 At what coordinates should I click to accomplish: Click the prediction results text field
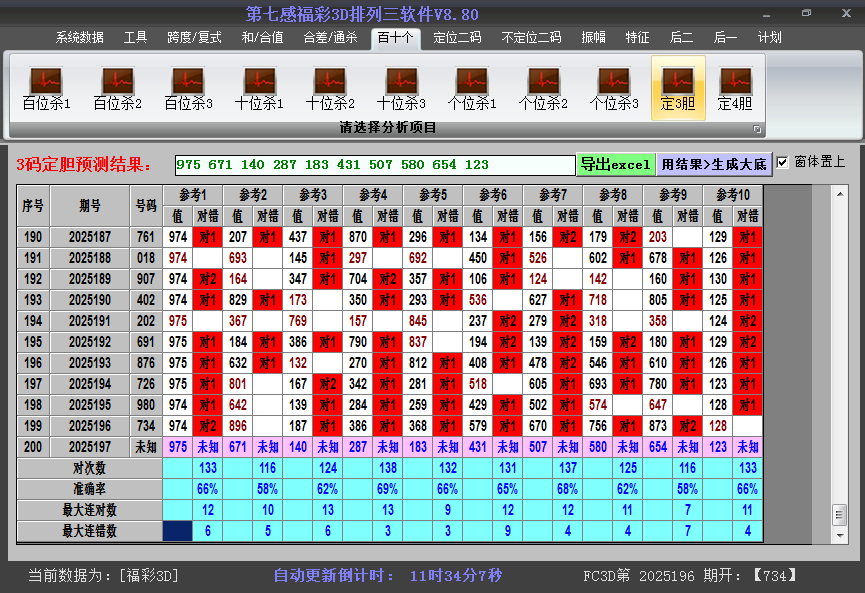tap(374, 164)
